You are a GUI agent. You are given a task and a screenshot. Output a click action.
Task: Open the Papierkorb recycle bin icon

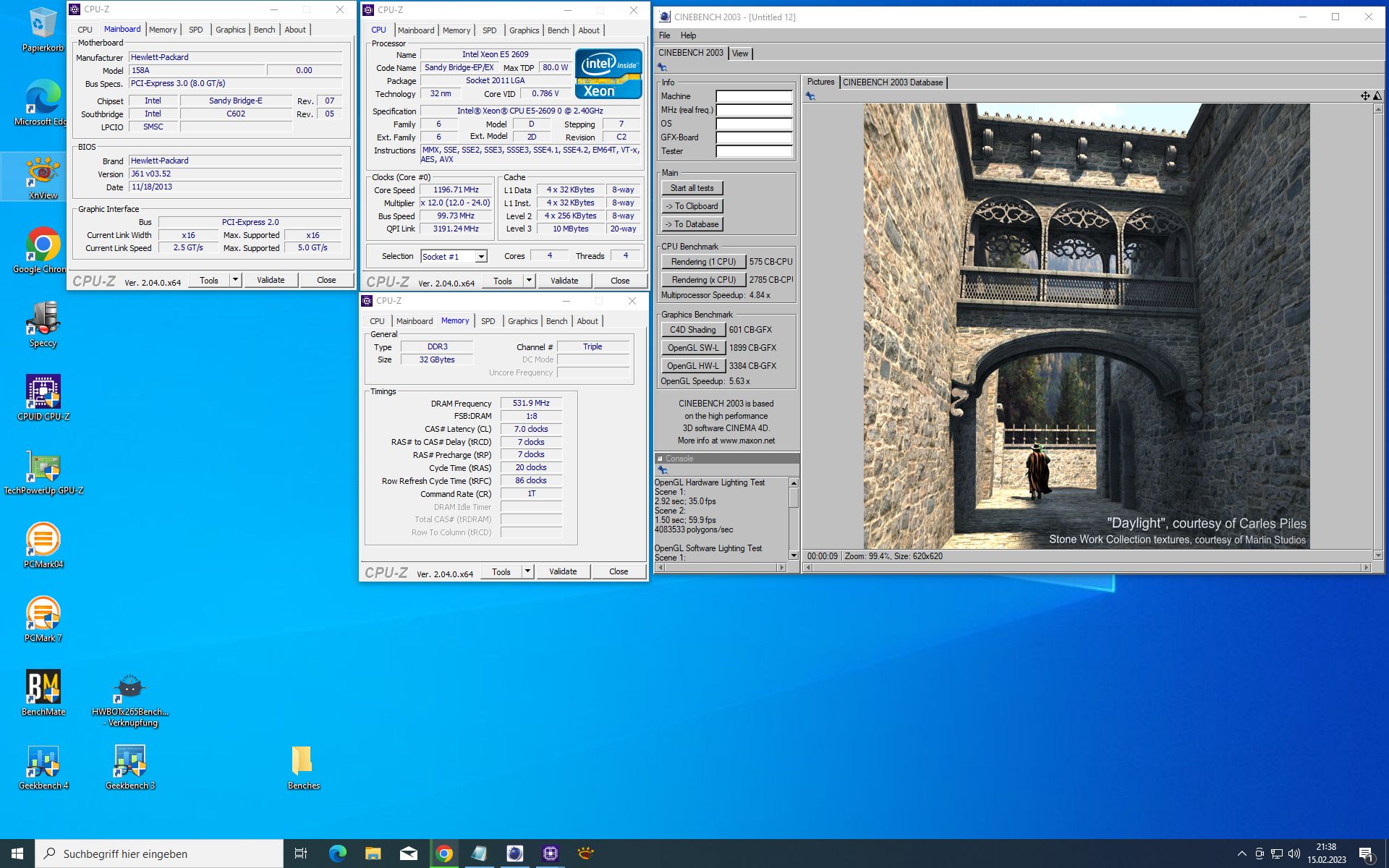43,30
